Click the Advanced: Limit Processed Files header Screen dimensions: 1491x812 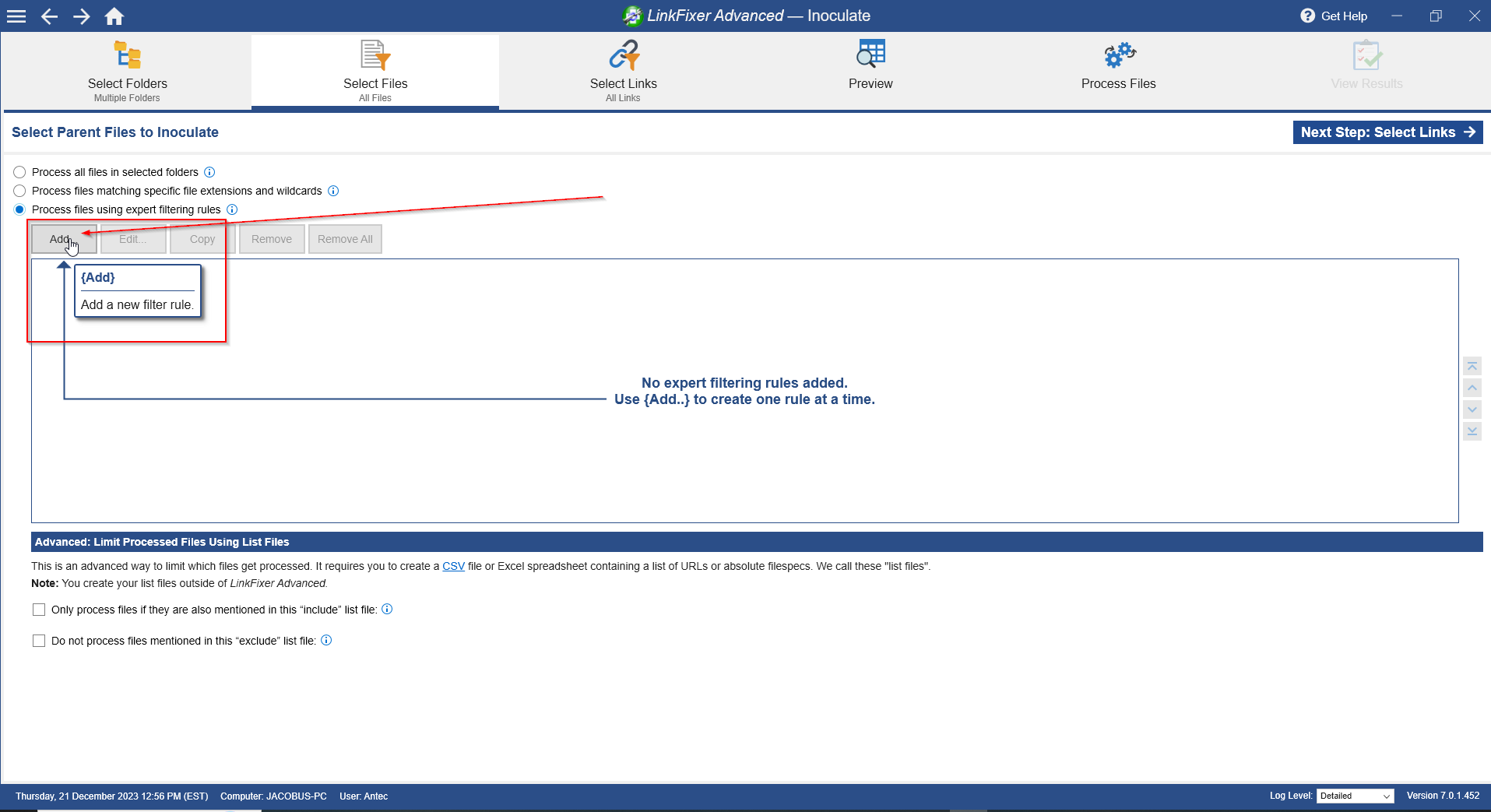coord(757,542)
